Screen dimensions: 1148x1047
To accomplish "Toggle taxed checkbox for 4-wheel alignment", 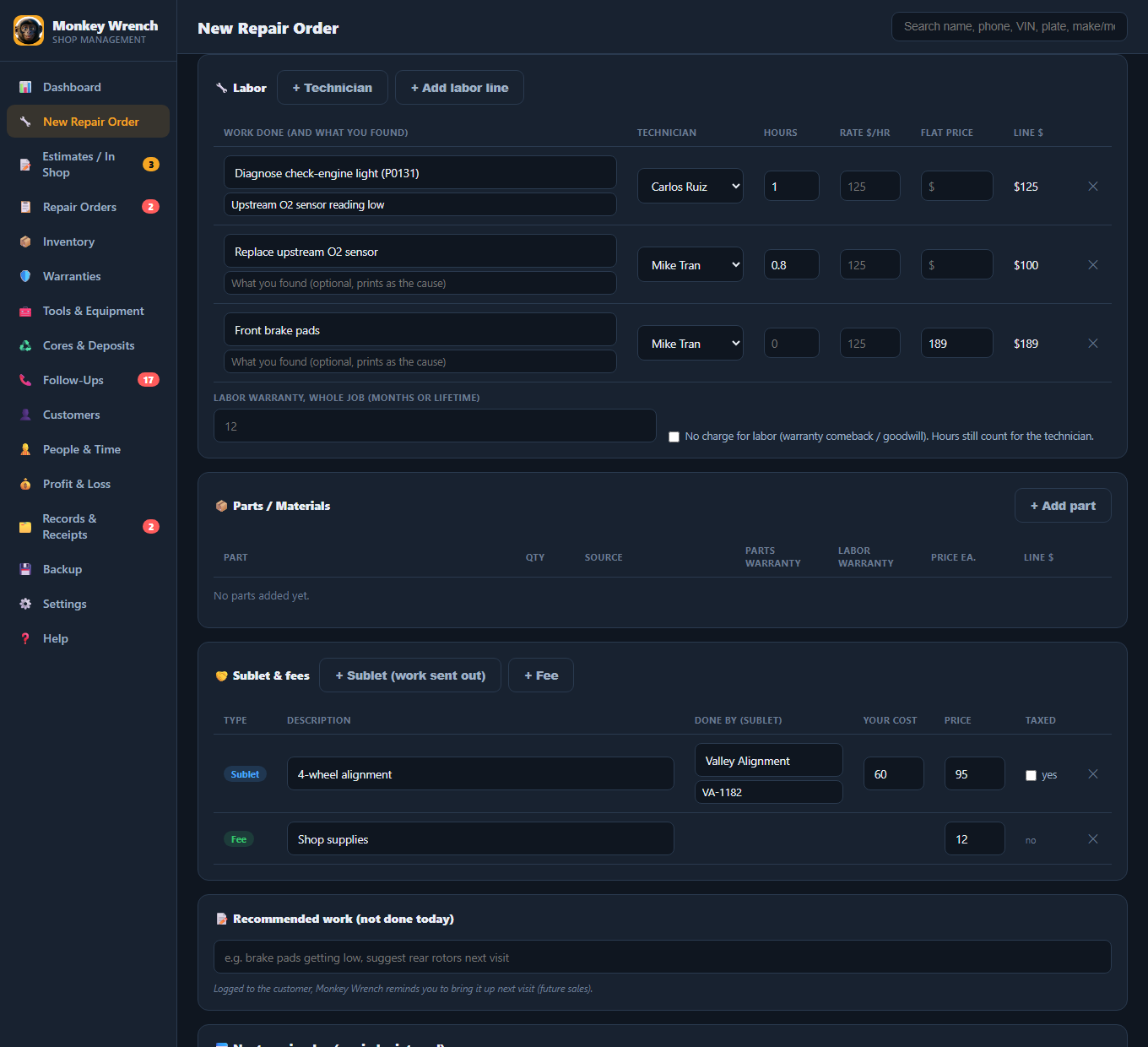I will pyautogui.click(x=1031, y=775).
